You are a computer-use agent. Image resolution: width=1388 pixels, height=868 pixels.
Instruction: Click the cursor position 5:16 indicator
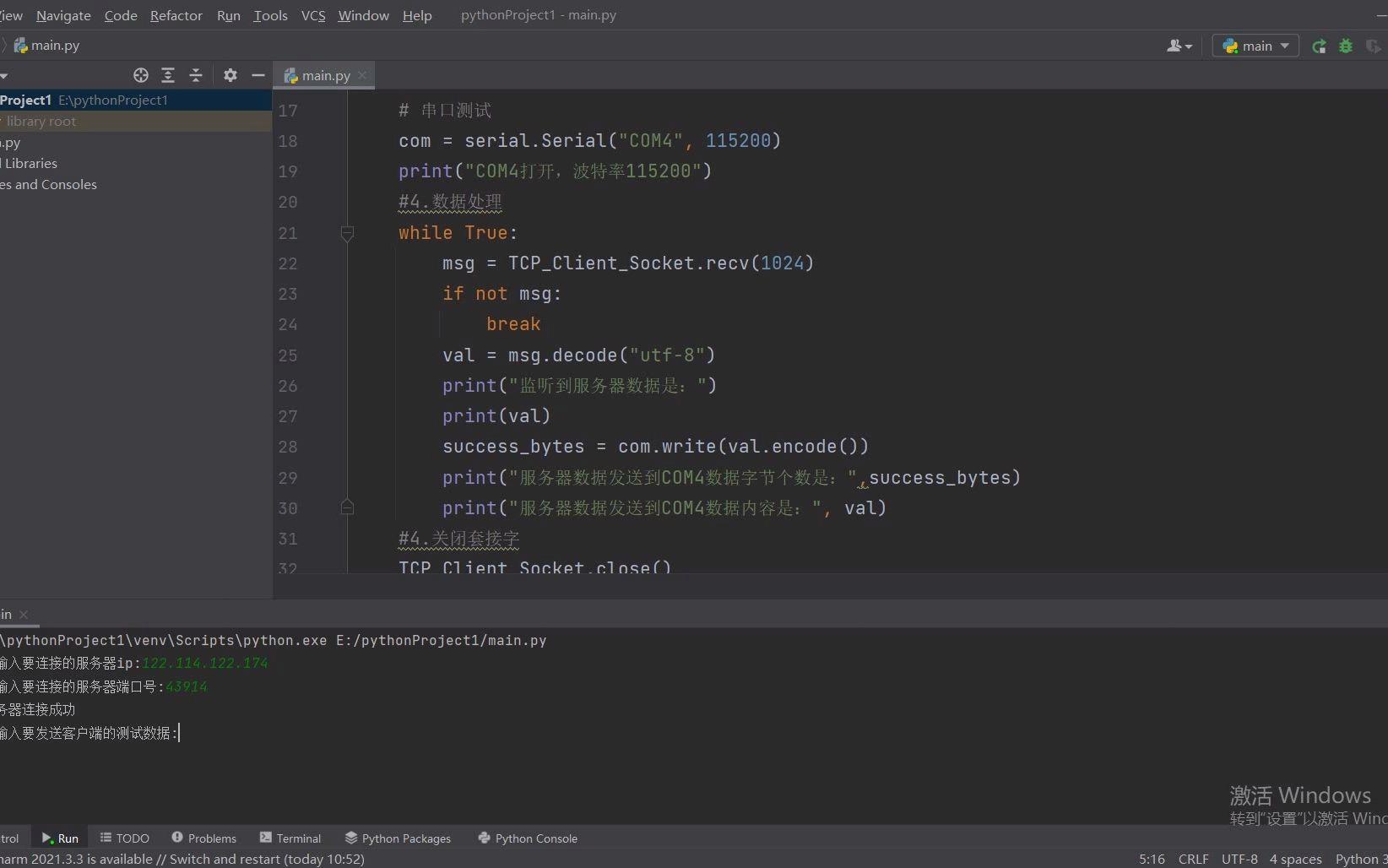pyautogui.click(x=1152, y=859)
